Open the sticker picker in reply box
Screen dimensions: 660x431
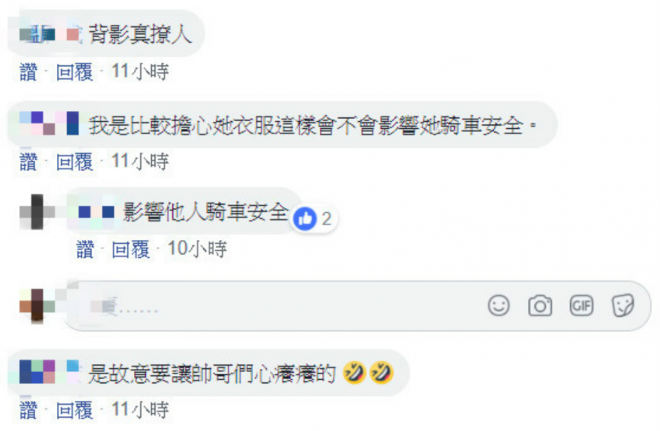pyautogui.click(x=623, y=306)
